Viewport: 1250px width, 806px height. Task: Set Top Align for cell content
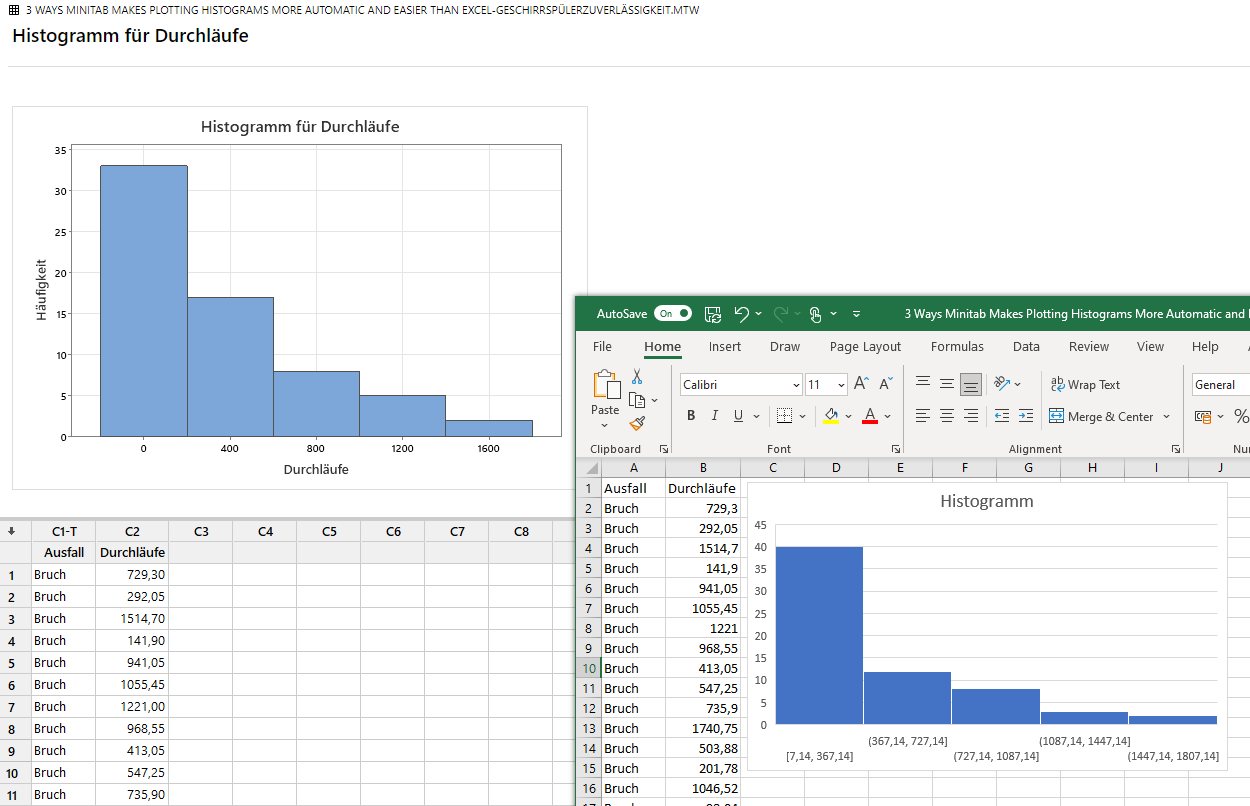click(923, 384)
